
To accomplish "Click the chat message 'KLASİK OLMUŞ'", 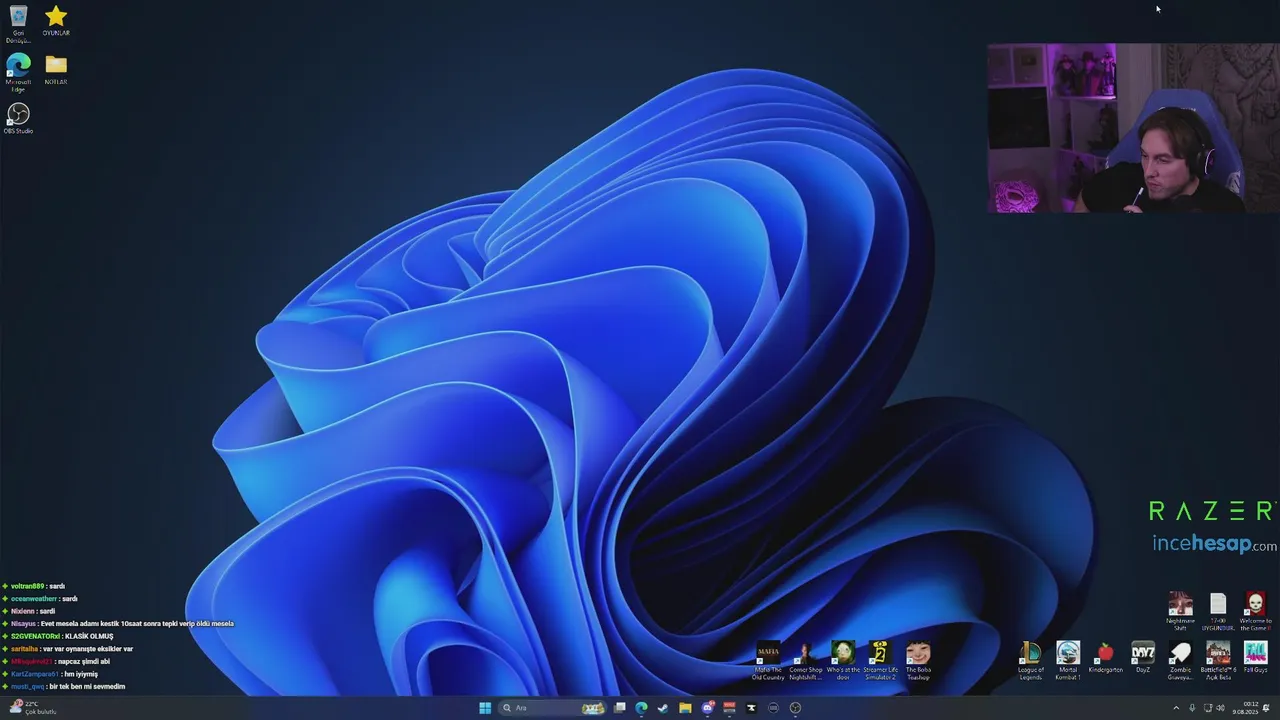I will [x=89, y=636].
